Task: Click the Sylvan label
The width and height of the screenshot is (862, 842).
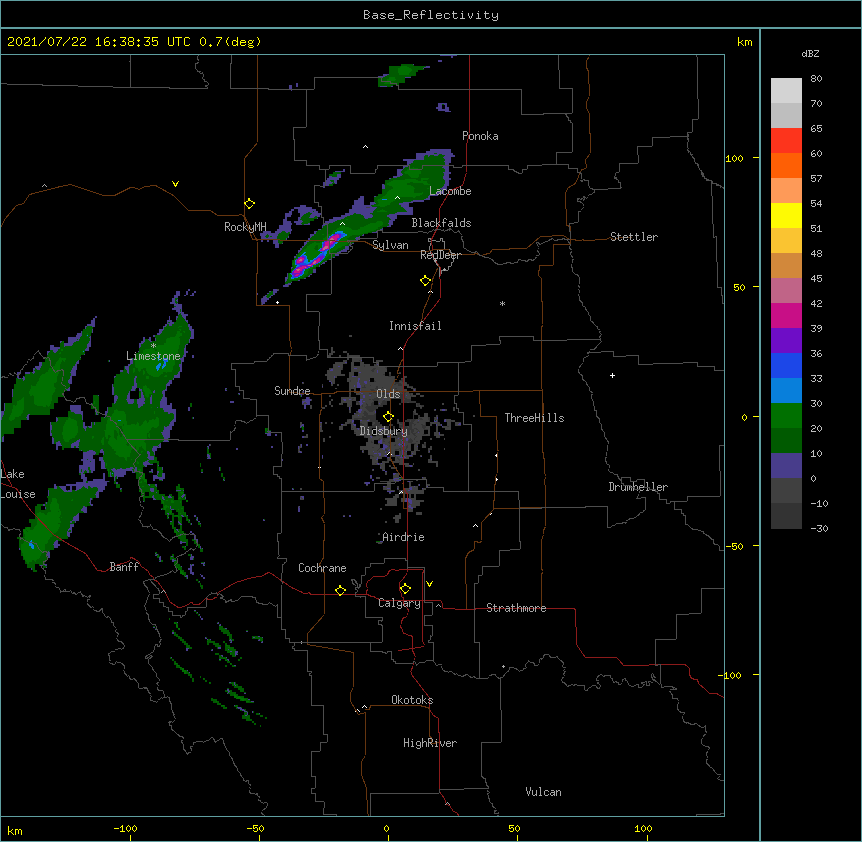Action: tap(390, 245)
